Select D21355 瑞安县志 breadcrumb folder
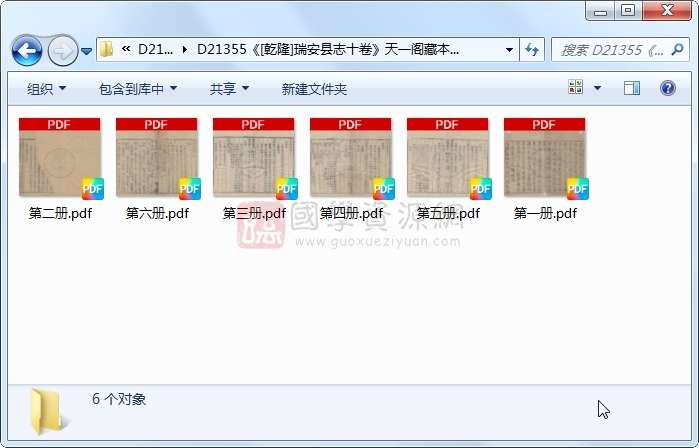This screenshot has height=448, width=699. click(328, 49)
